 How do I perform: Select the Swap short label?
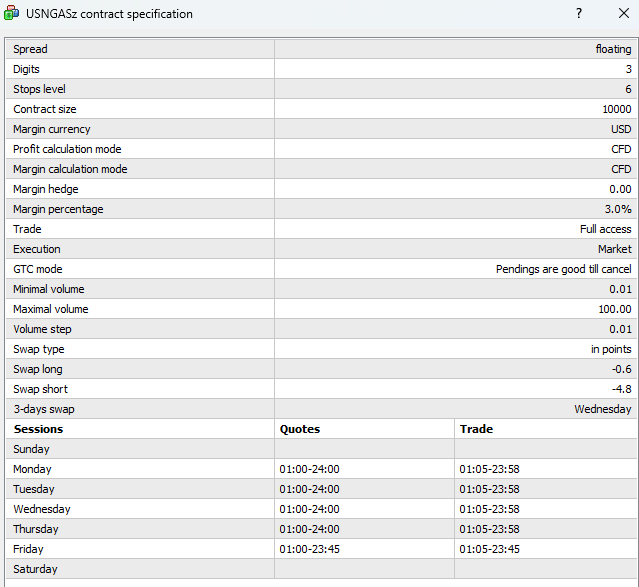[40, 388]
